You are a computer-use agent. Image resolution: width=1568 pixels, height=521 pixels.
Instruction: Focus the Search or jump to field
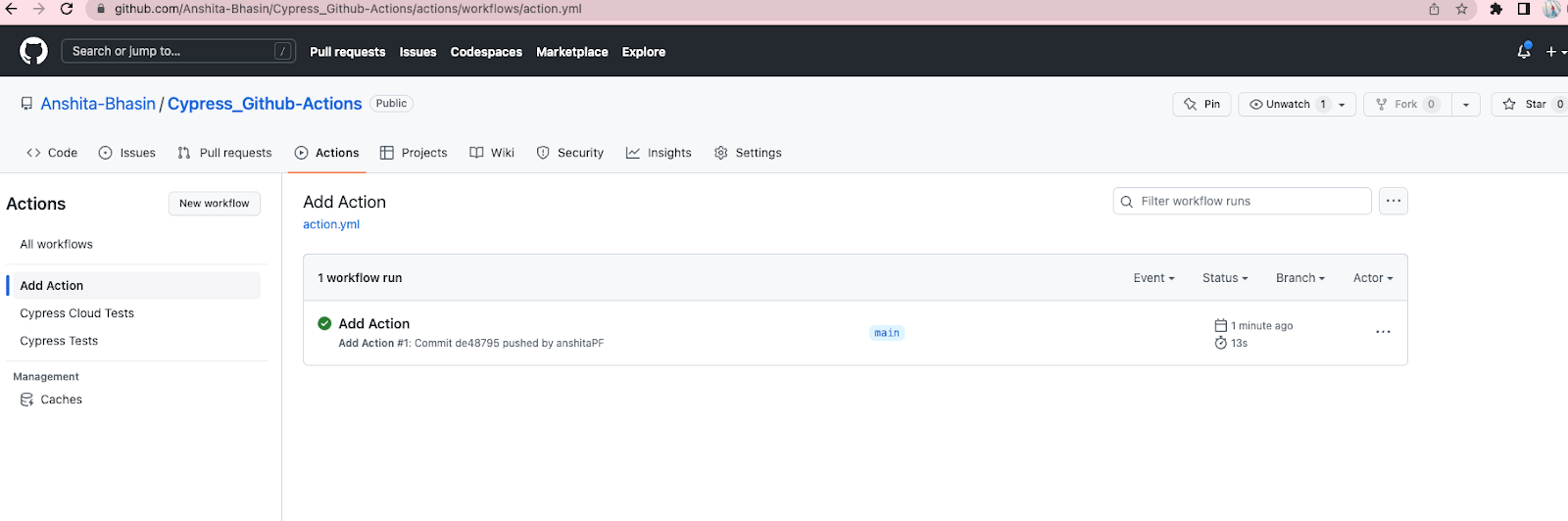178,51
